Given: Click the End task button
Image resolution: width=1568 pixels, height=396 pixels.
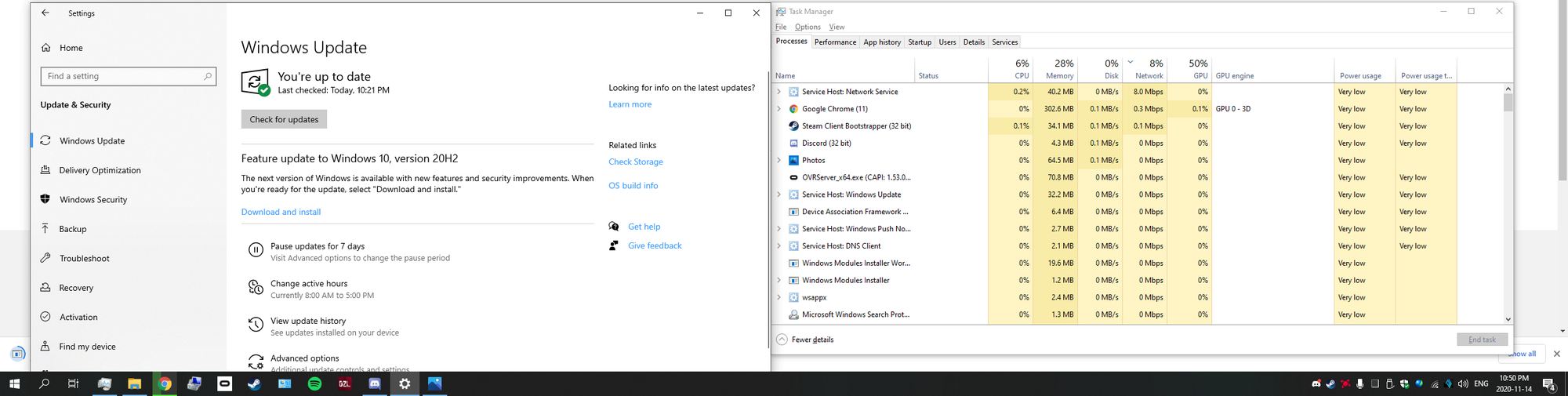Looking at the screenshot, I should (1482, 340).
